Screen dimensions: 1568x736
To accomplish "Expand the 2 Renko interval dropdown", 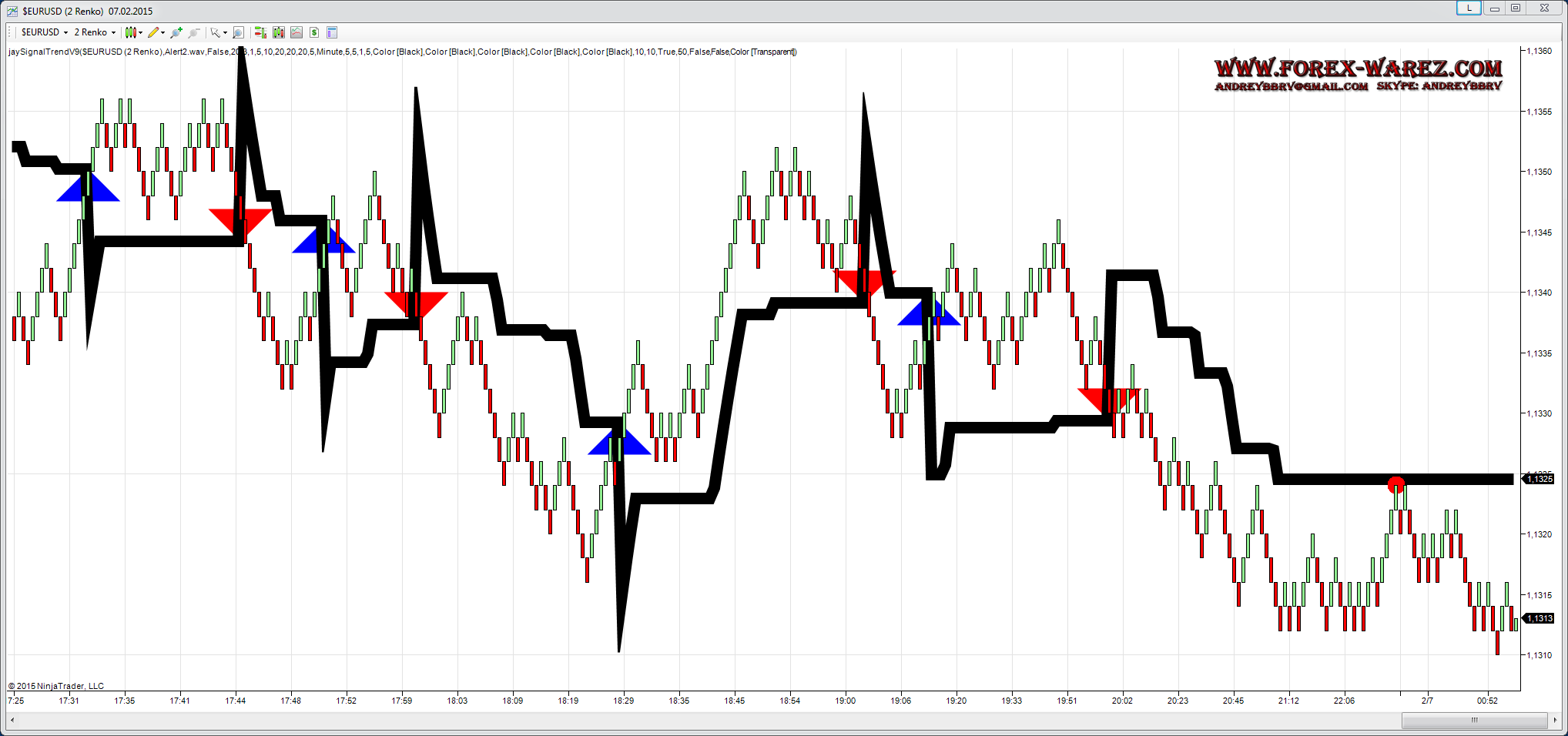I will pyautogui.click(x=95, y=32).
